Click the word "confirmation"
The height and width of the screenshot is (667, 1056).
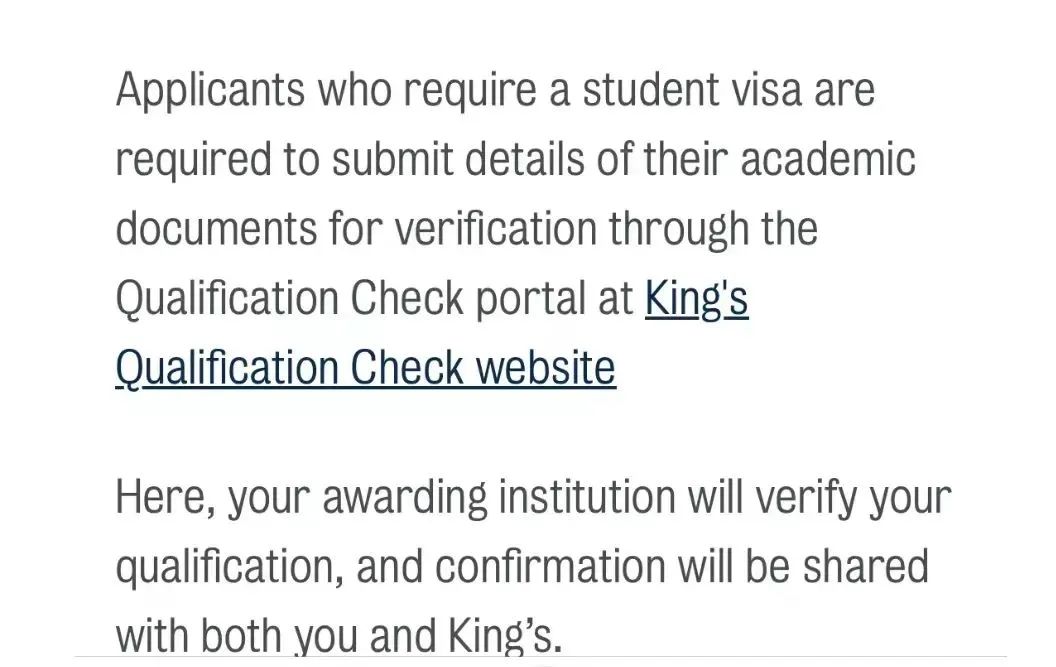pyautogui.click(x=550, y=565)
